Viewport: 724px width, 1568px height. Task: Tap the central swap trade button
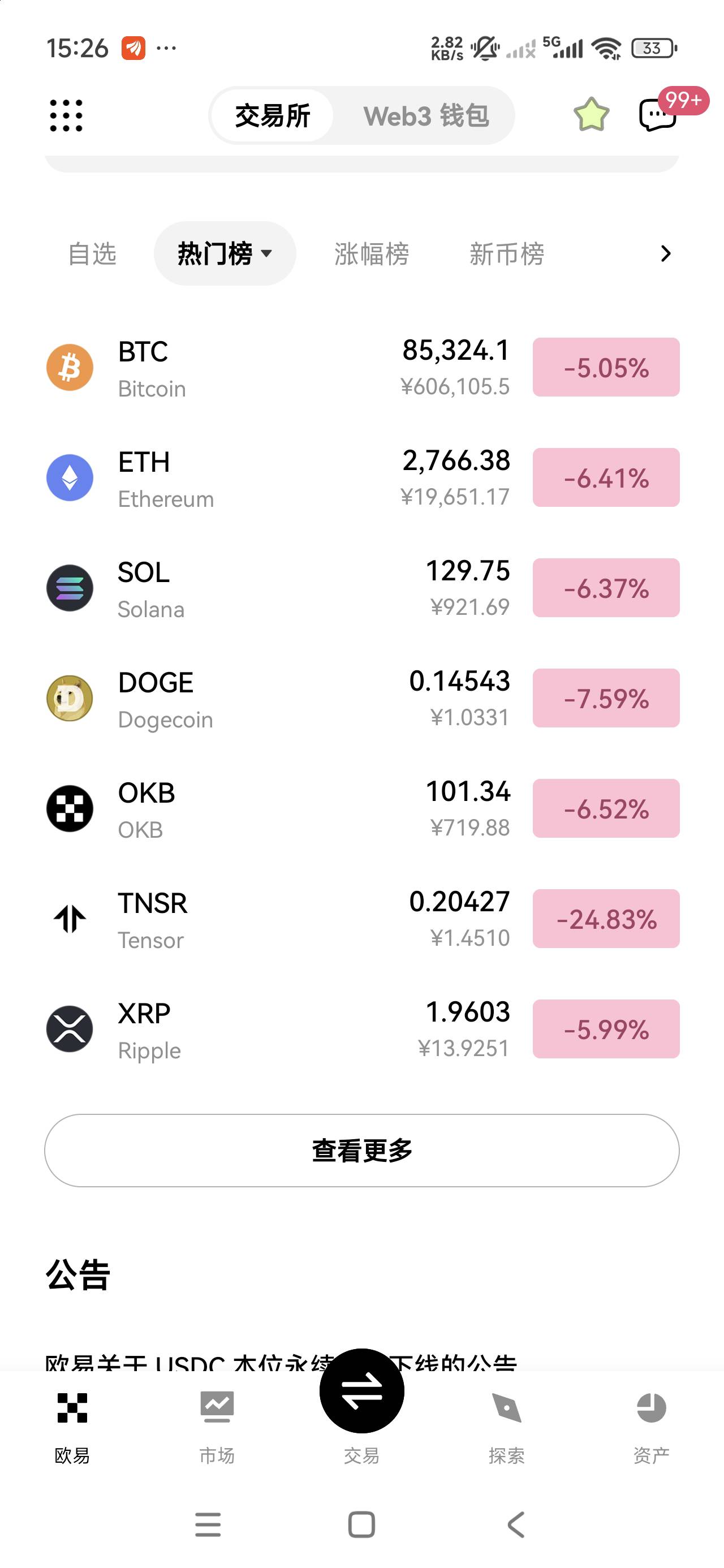[x=361, y=1392]
